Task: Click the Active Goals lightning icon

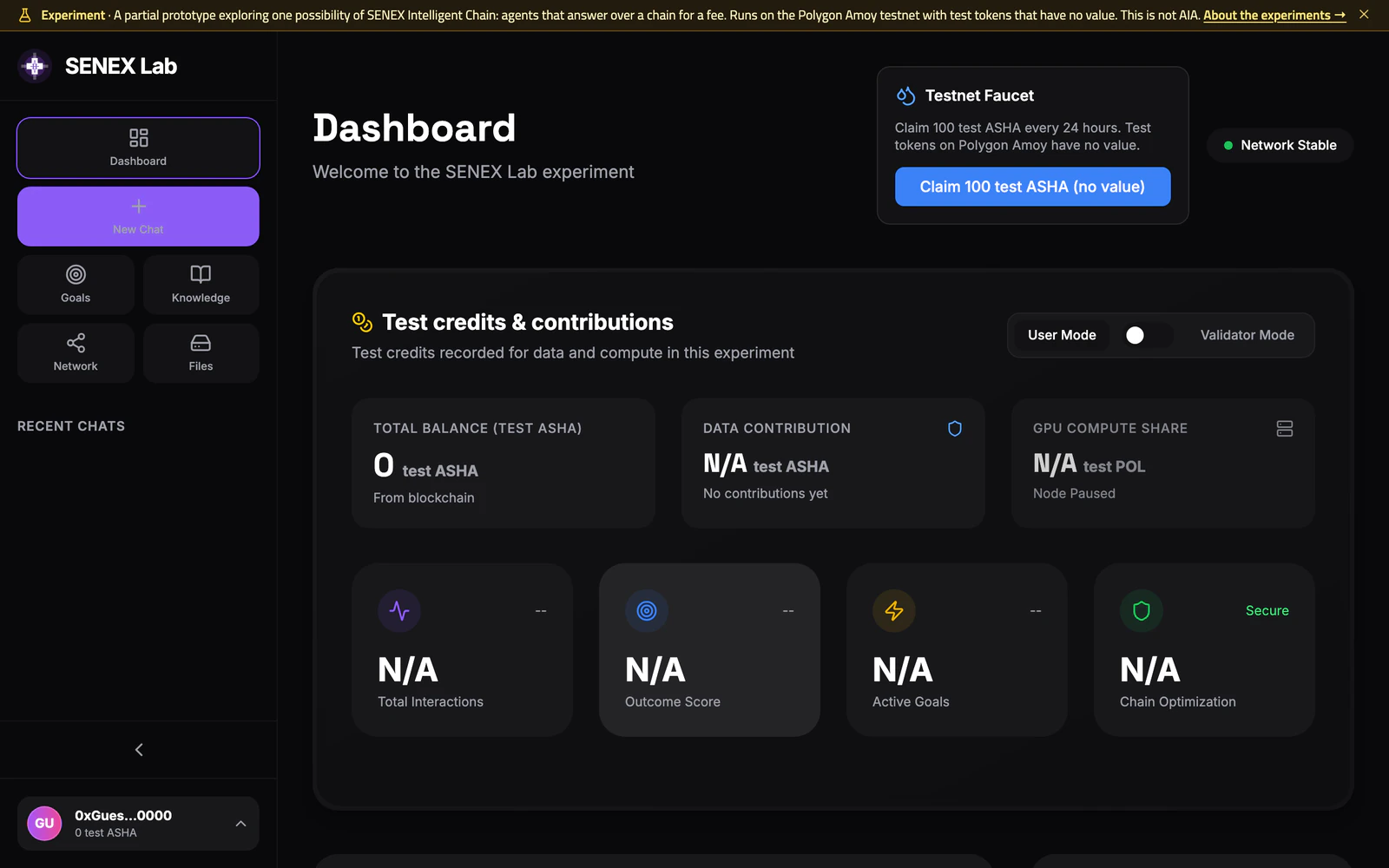Action: pyautogui.click(x=894, y=611)
